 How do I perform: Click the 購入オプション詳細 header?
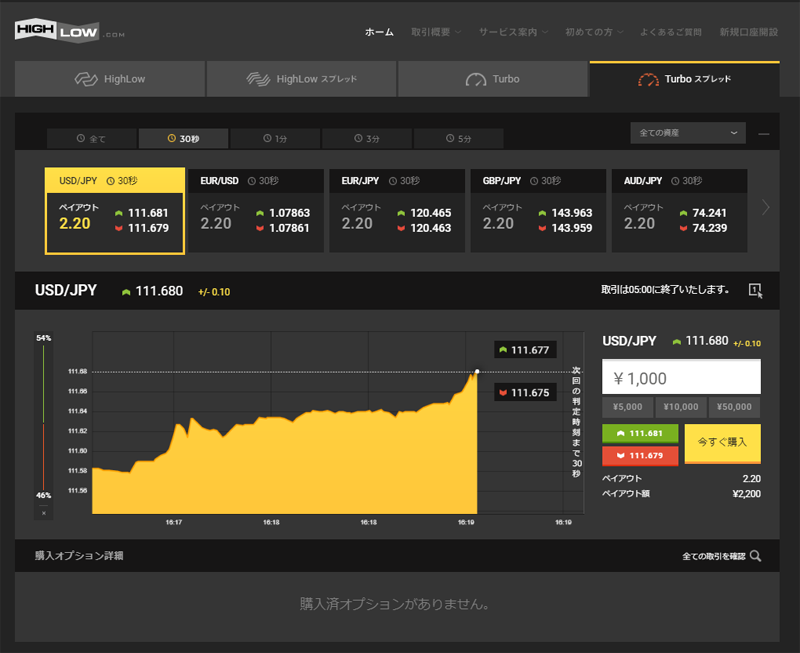point(79,556)
